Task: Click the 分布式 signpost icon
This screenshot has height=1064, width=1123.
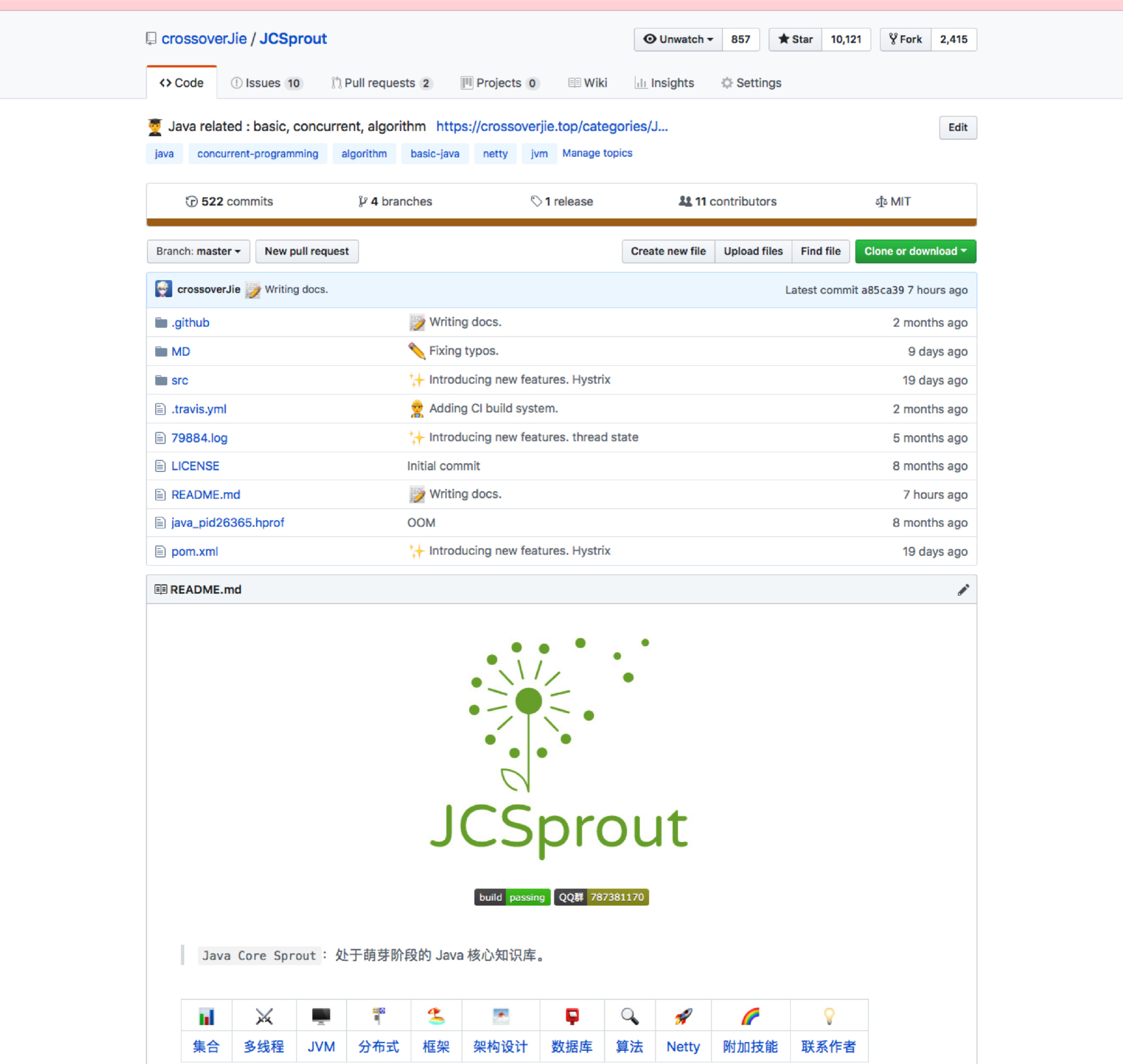Action: (x=378, y=1016)
